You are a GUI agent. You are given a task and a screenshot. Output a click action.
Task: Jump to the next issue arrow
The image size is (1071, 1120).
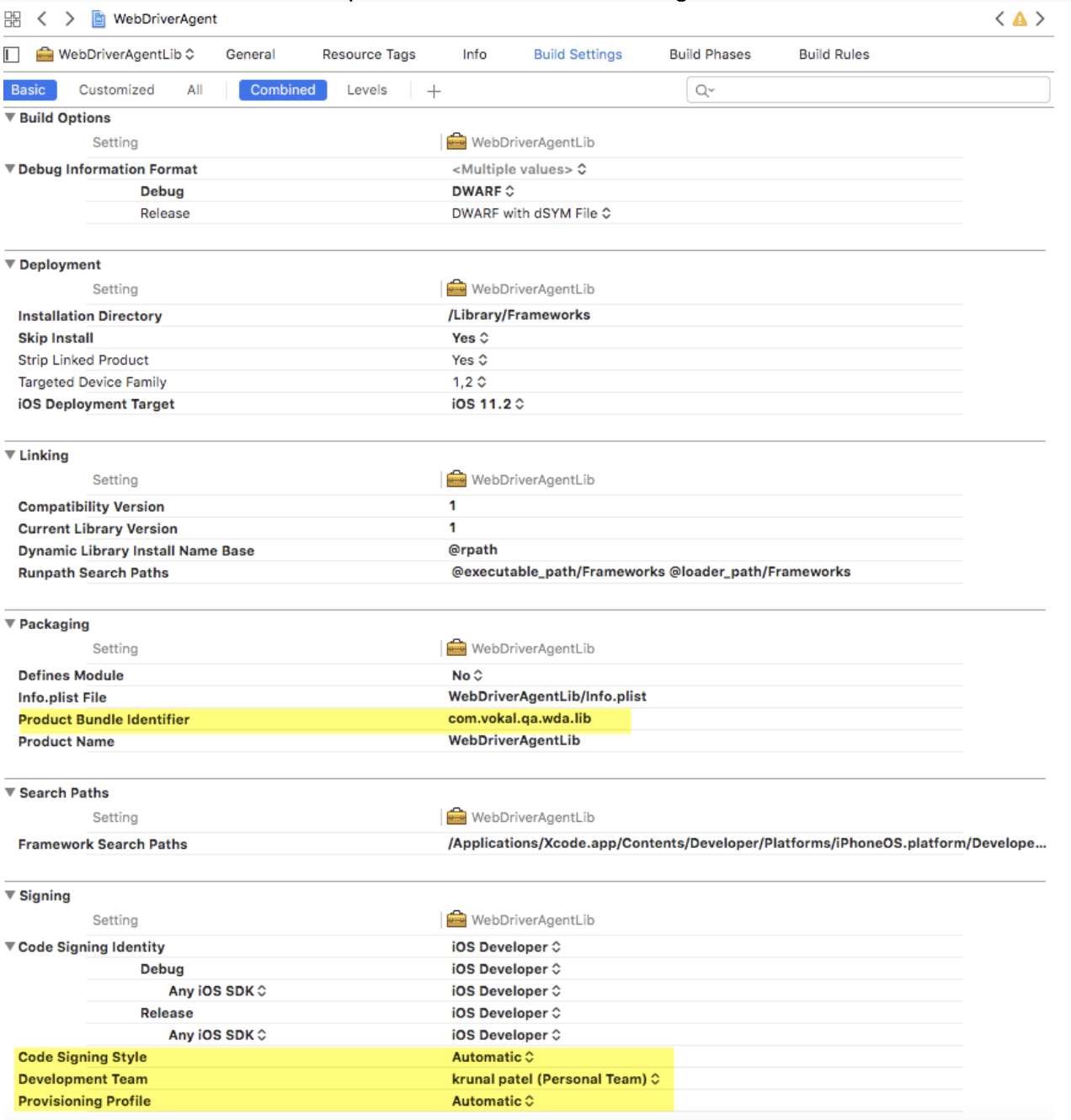[1041, 19]
